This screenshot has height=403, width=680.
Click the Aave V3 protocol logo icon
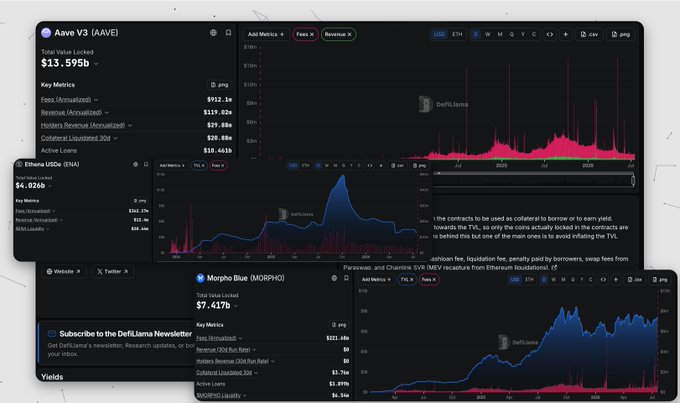pos(46,33)
